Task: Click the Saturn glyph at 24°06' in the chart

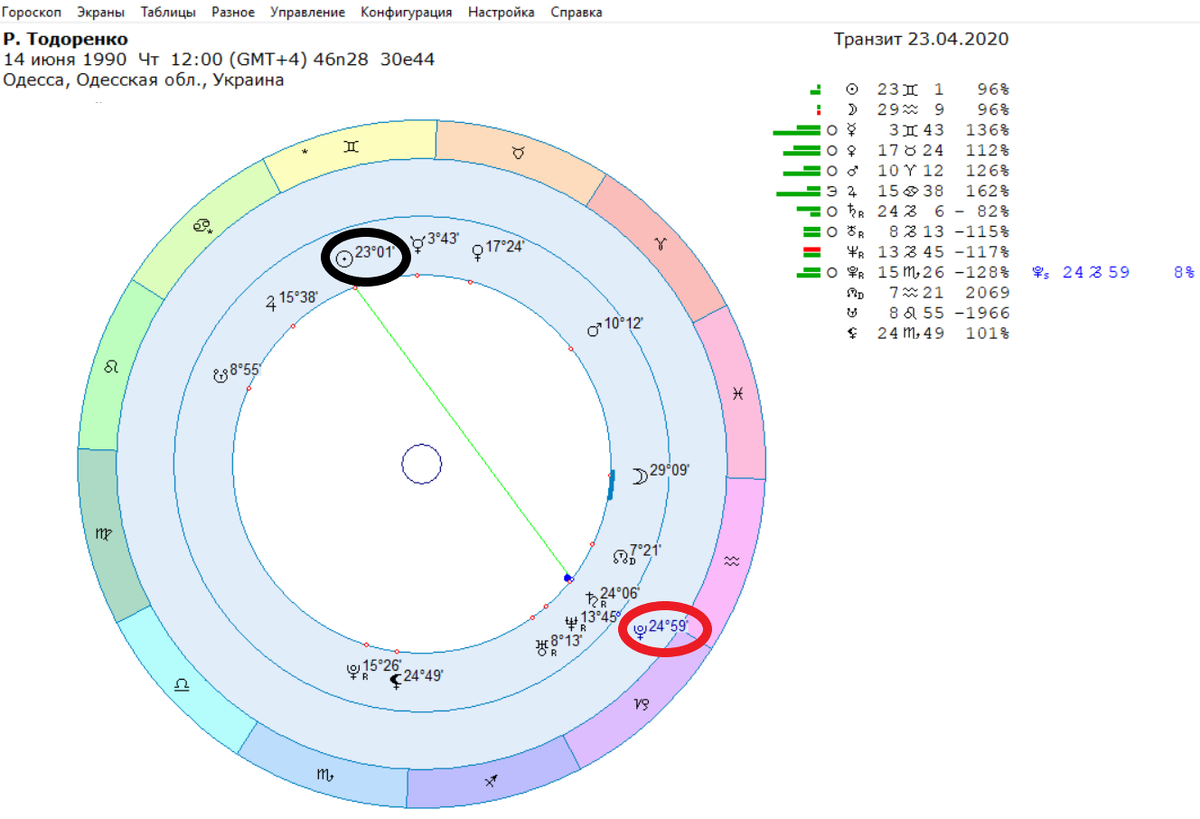Action: point(590,598)
